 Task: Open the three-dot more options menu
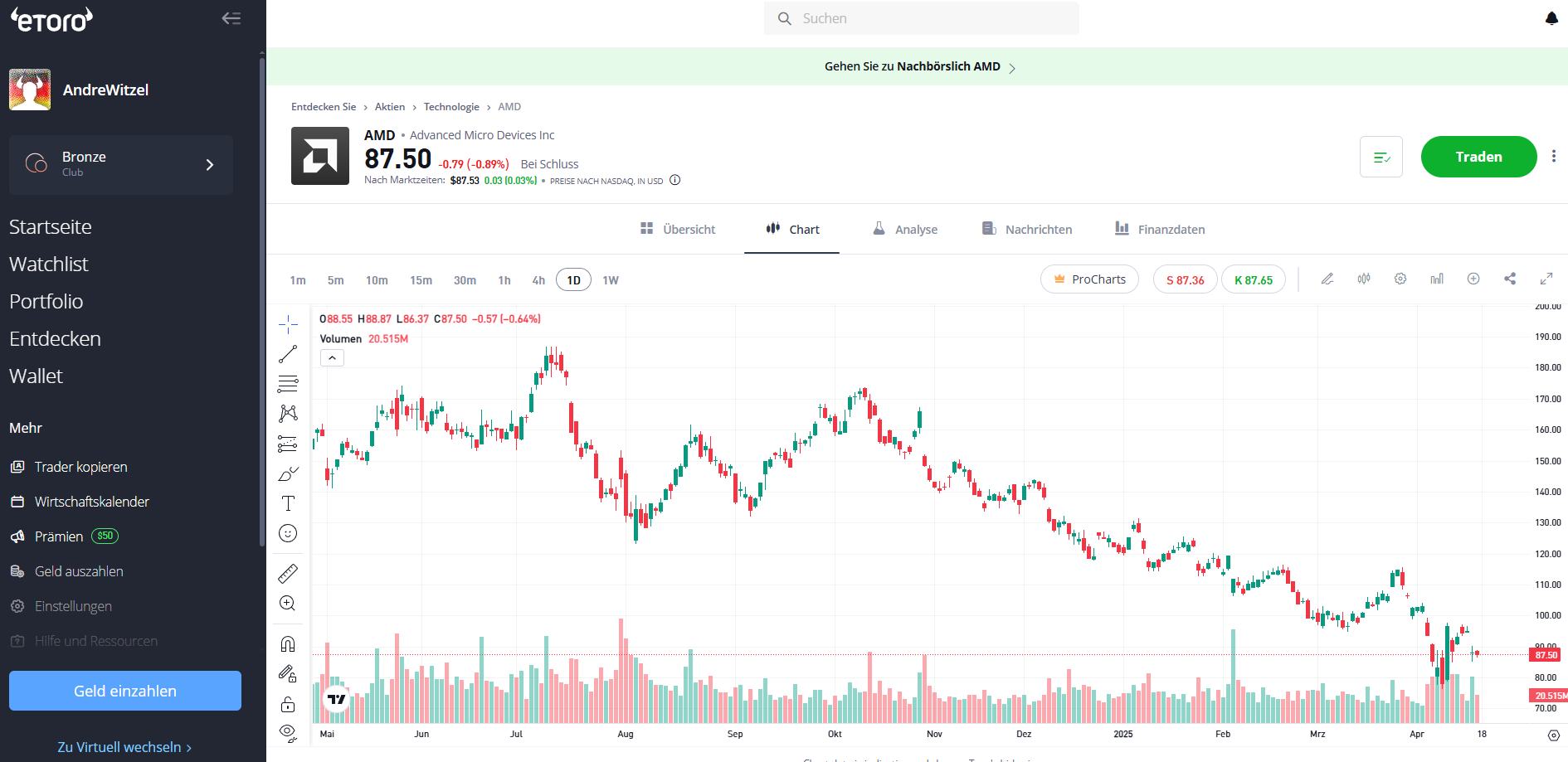point(1554,156)
